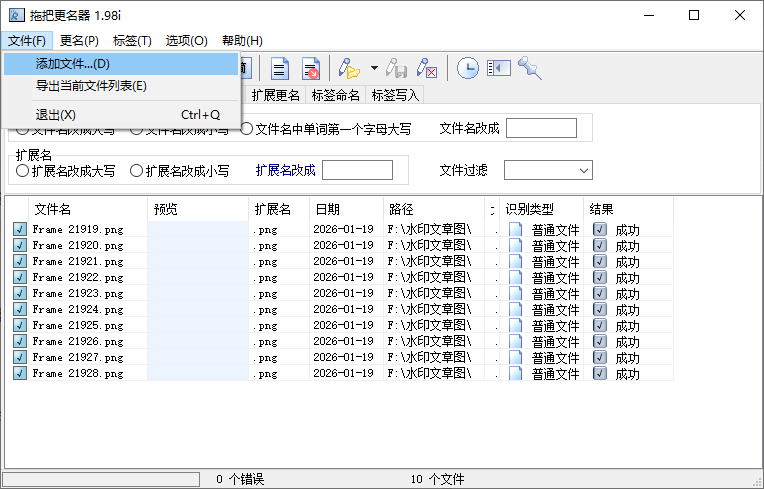Click the file name Frame 21921.png

click(x=78, y=262)
